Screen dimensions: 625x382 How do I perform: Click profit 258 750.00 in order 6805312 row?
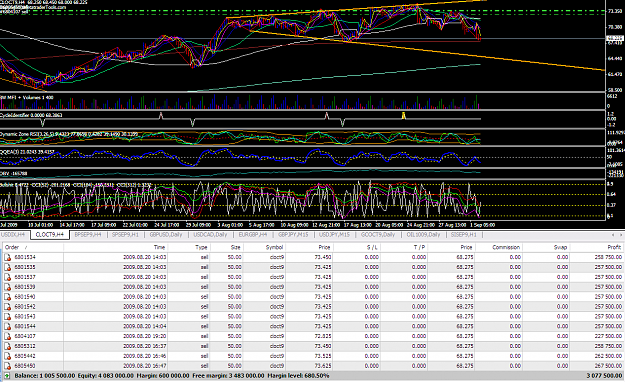pos(608,346)
